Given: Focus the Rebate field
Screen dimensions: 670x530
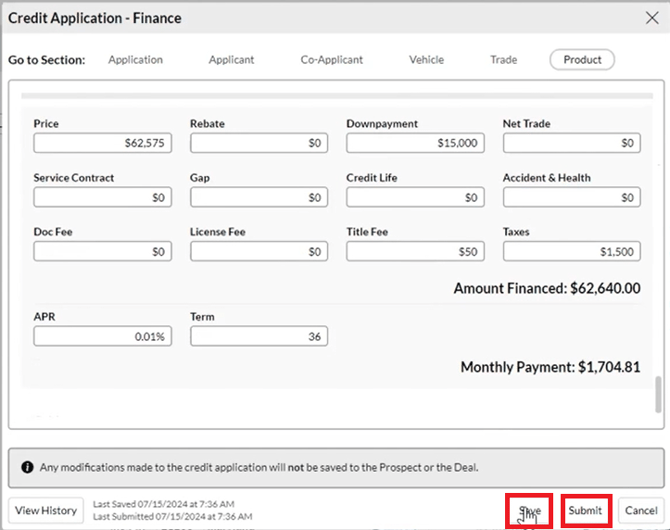Looking at the screenshot, I should click(259, 144).
